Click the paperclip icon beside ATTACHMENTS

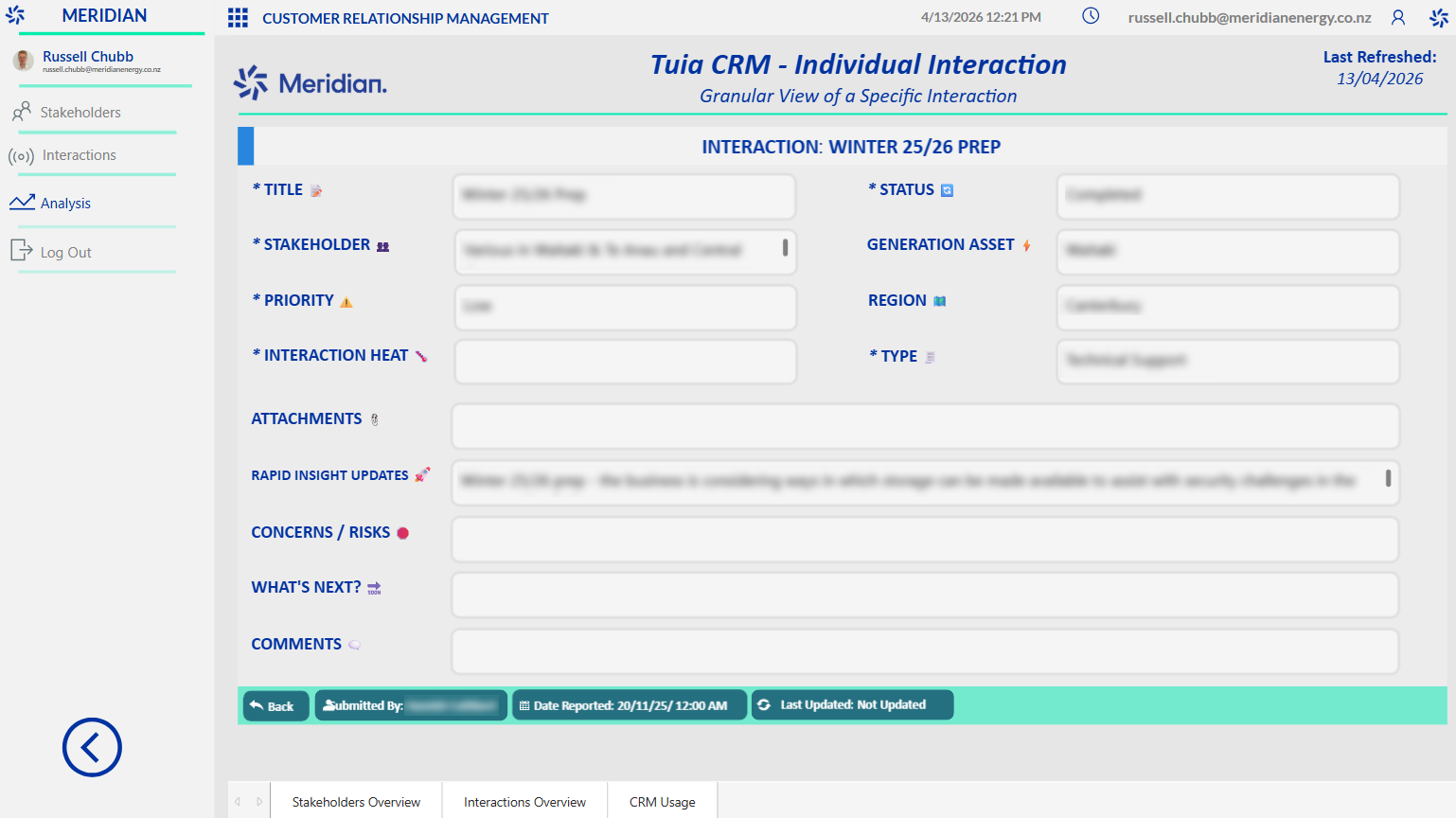click(375, 419)
